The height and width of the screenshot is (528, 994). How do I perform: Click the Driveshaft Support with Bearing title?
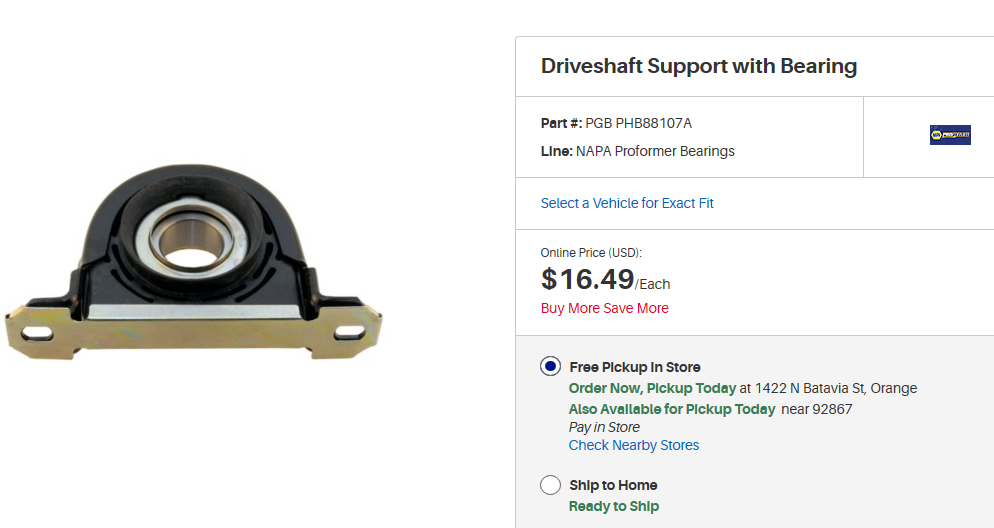[x=698, y=66]
